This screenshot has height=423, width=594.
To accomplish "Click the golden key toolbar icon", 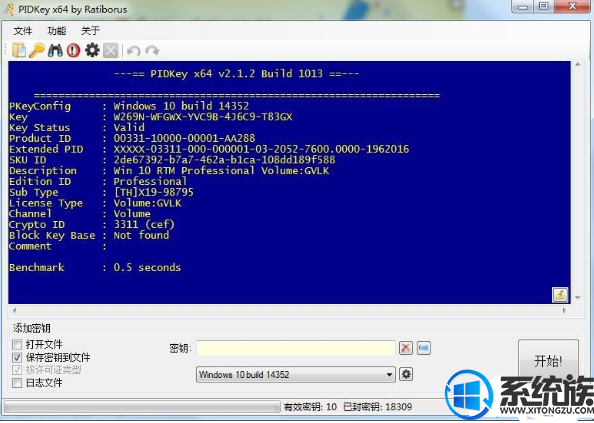I will pos(37,50).
